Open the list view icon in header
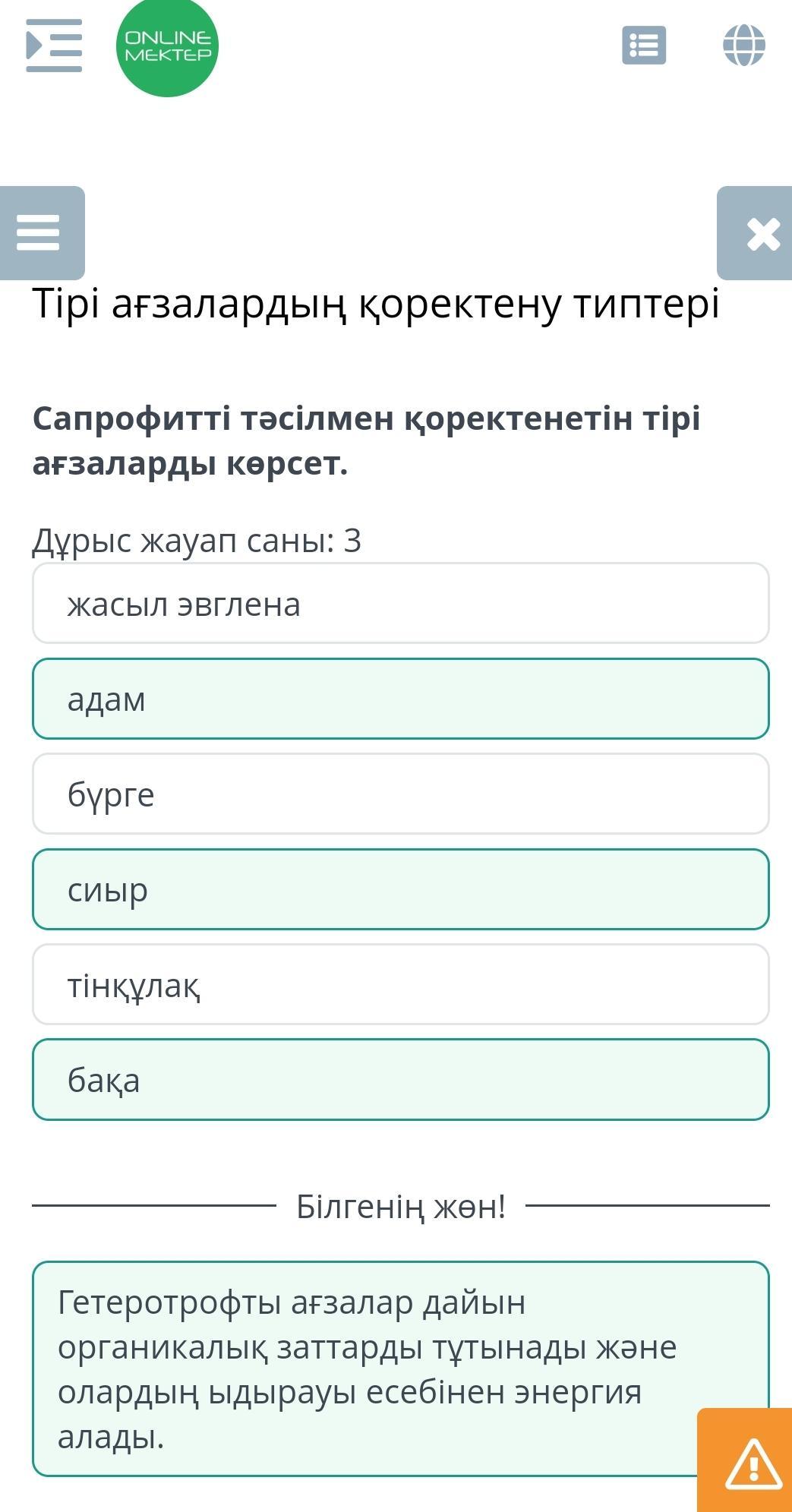 coord(644,46)
